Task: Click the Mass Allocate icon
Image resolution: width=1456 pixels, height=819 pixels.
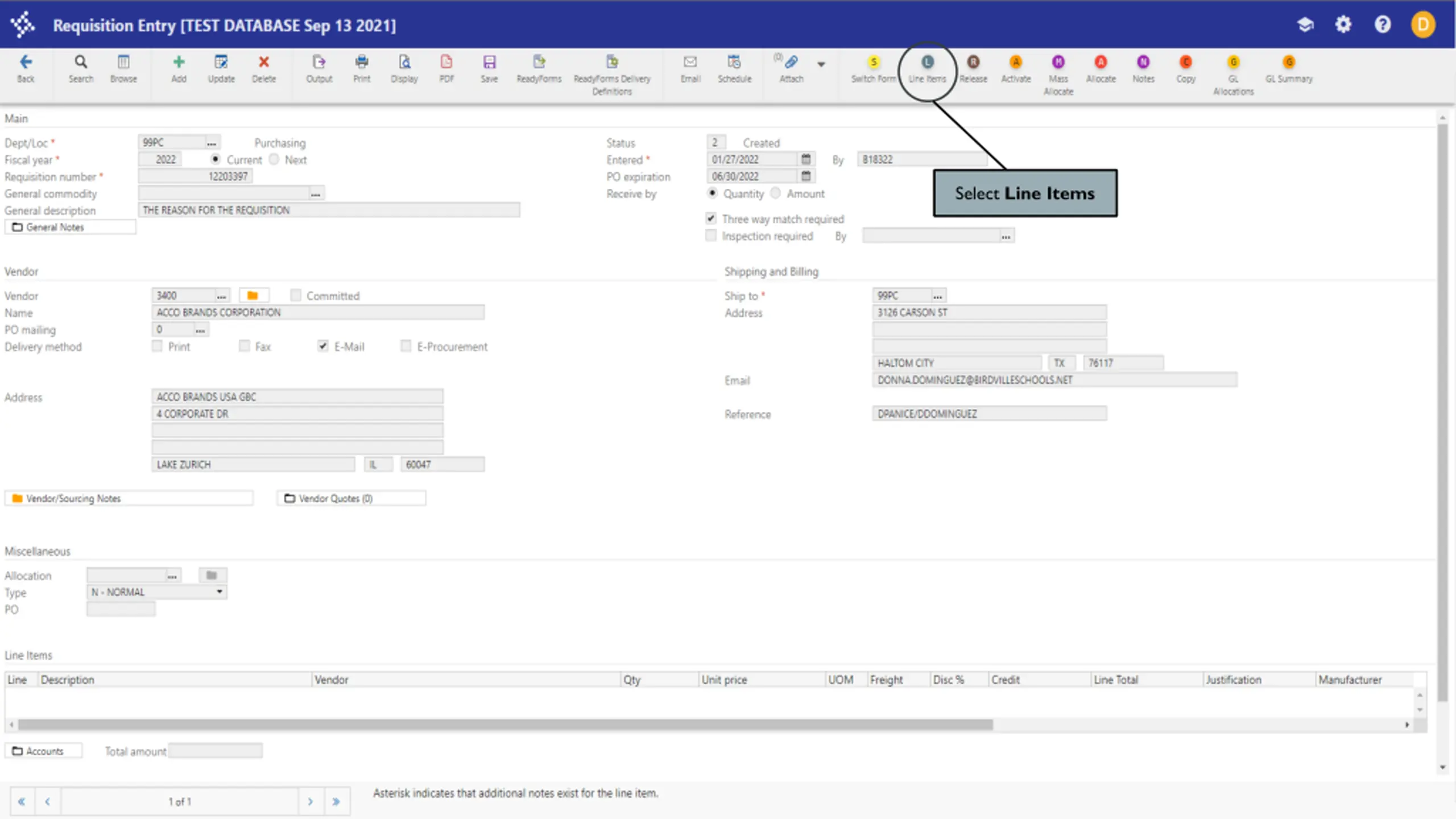Action: pos(1058,75)
